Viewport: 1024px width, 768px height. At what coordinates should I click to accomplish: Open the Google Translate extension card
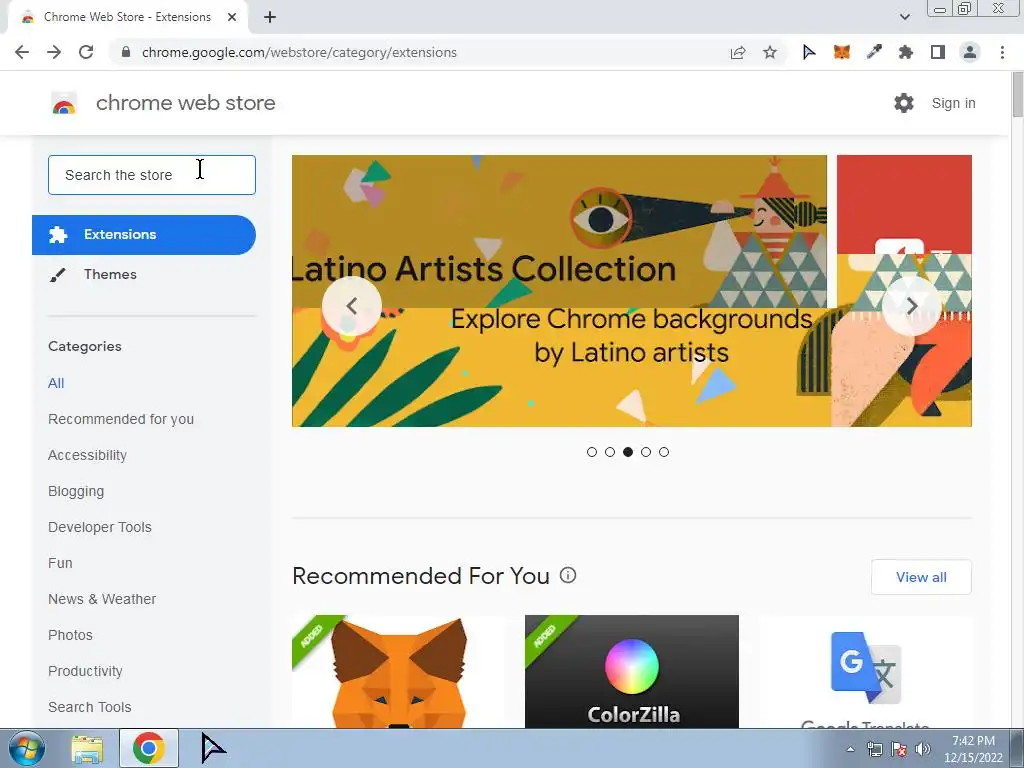point(865,671)
